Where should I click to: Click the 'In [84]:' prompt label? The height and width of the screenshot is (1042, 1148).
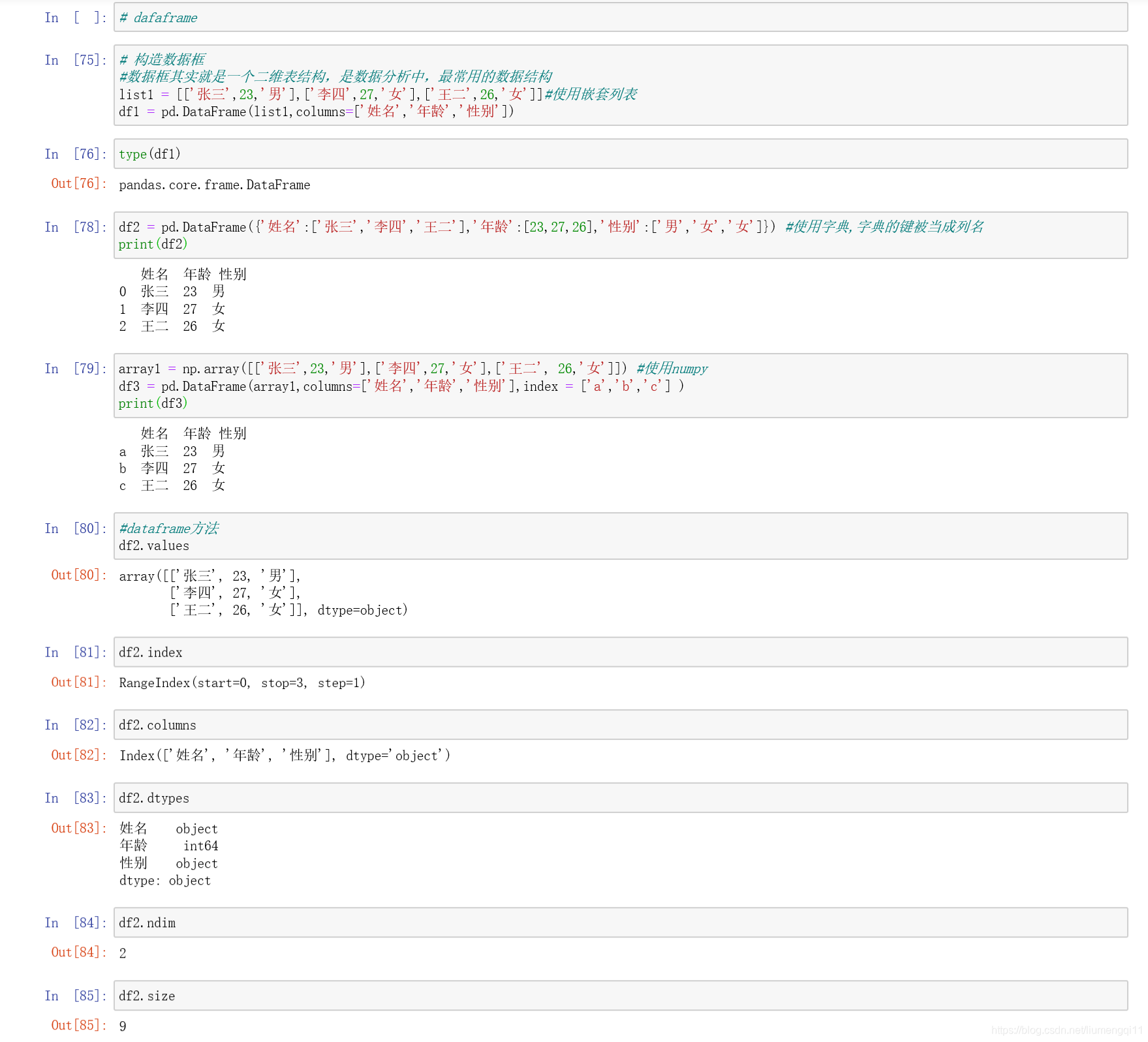[76, 923]
